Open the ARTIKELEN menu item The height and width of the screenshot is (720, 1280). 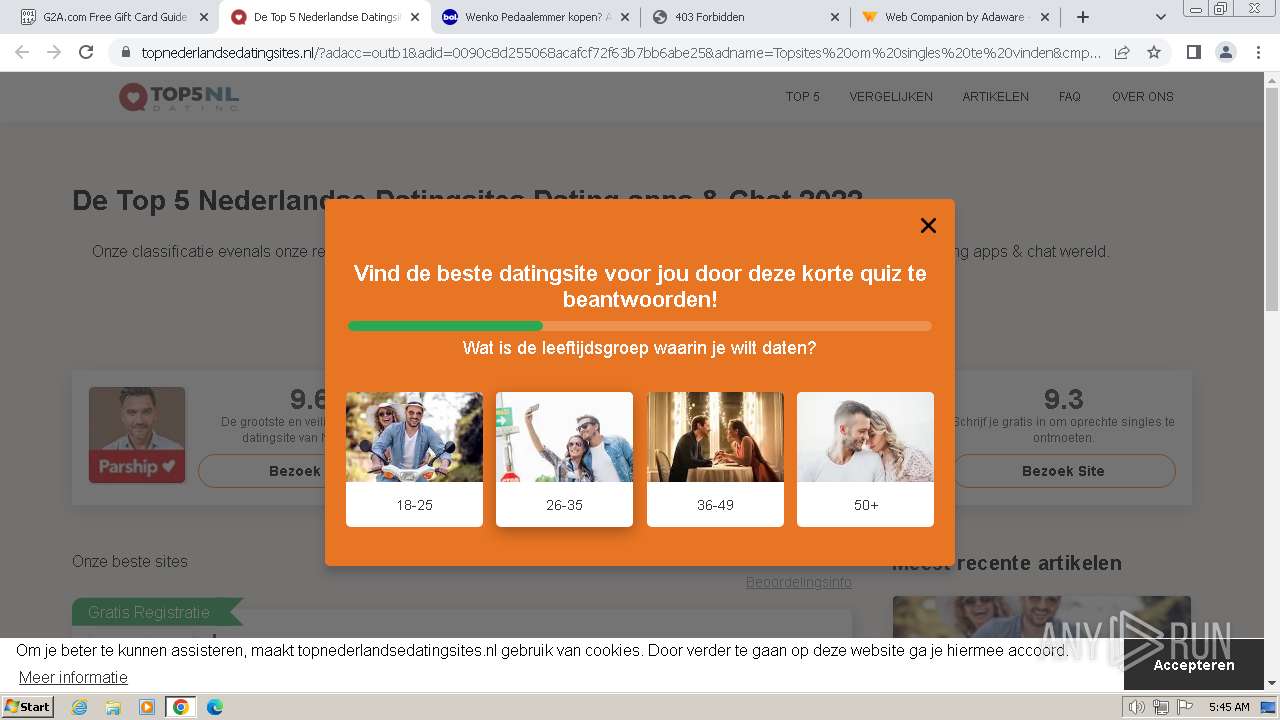995,97
